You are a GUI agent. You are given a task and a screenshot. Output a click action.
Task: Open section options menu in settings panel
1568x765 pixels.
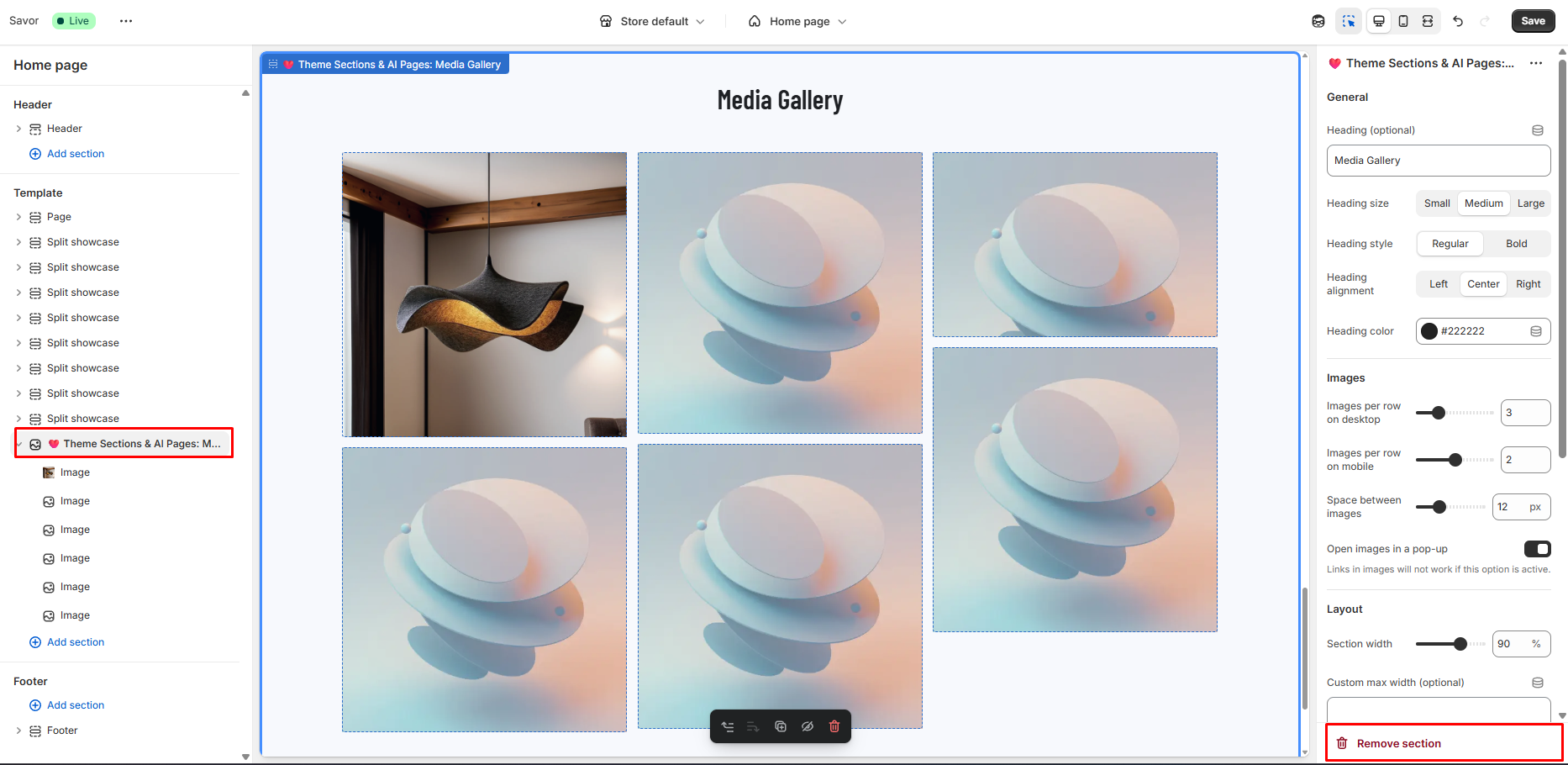(1536, 63)
